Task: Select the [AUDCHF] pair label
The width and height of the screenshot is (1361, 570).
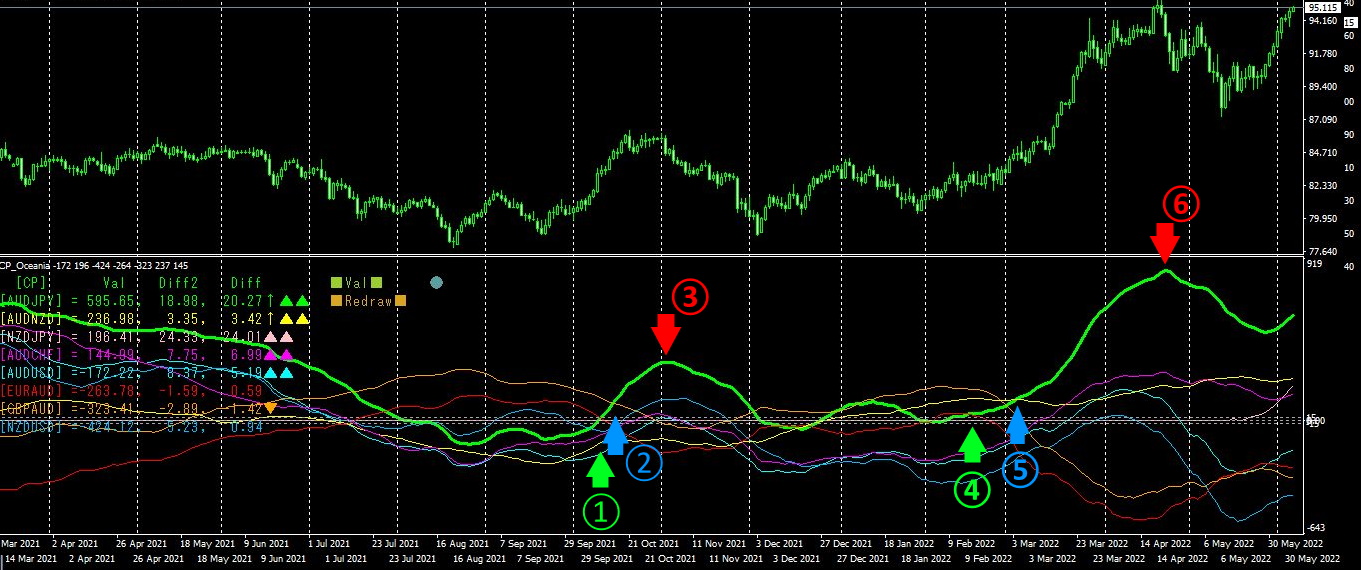Action: (x=33, y=354)
